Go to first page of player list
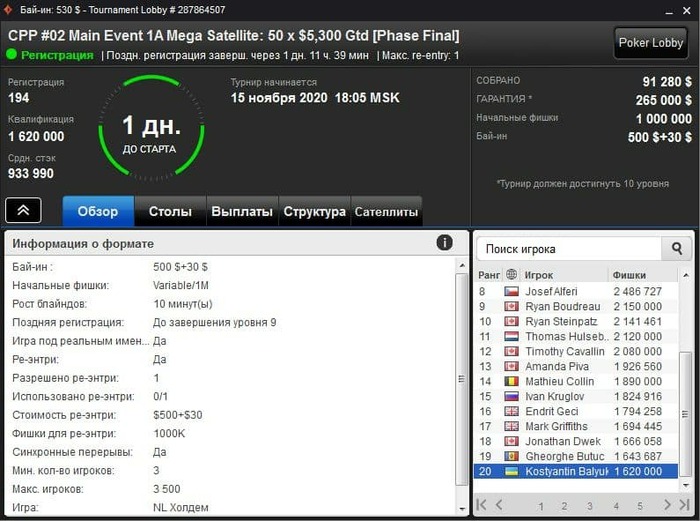This screenshot has width=700, height=521. 481,505
